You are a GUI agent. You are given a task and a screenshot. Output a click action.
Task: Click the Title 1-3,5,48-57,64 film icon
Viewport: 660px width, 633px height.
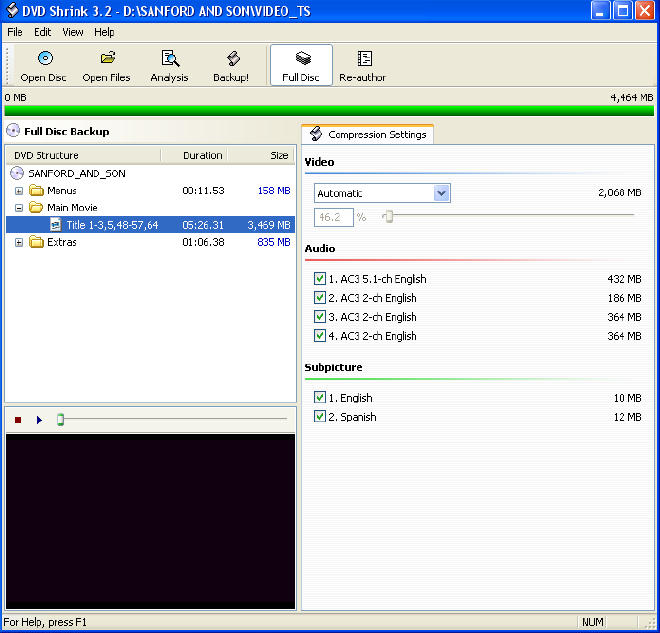(55, 225)
